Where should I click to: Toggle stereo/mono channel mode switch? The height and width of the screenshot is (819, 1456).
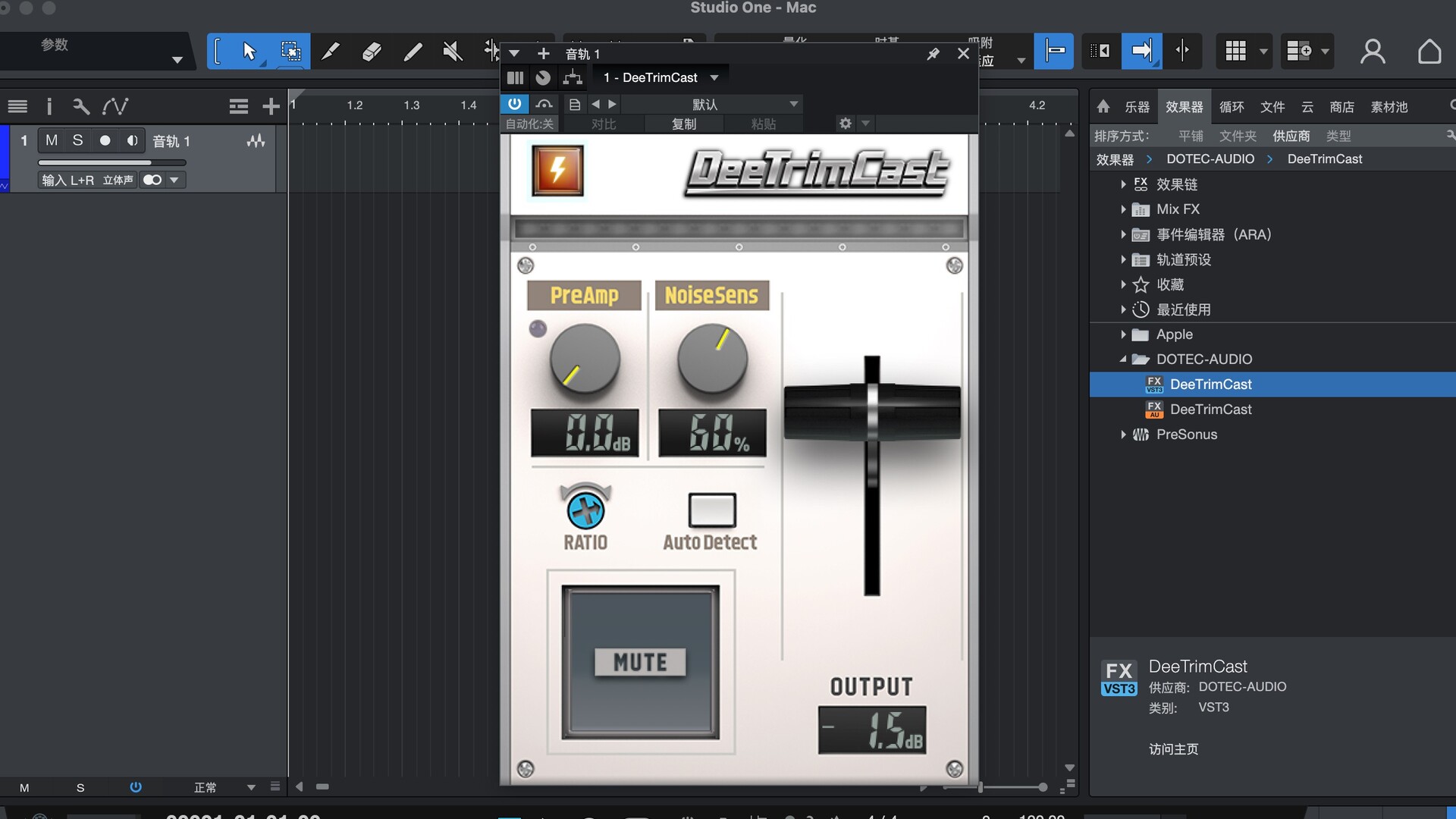click(152, 180)
